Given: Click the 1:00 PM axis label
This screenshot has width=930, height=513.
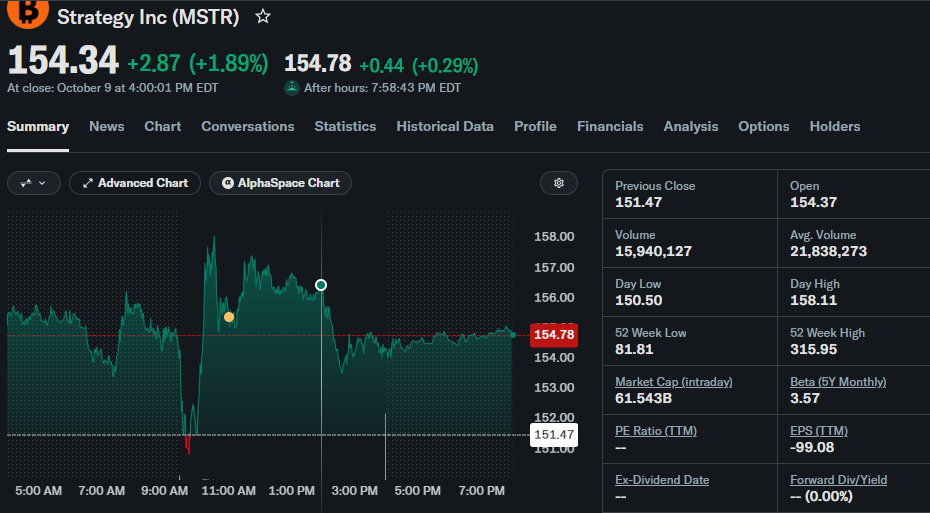Looking at the screenshot, I should click(291, 491).
